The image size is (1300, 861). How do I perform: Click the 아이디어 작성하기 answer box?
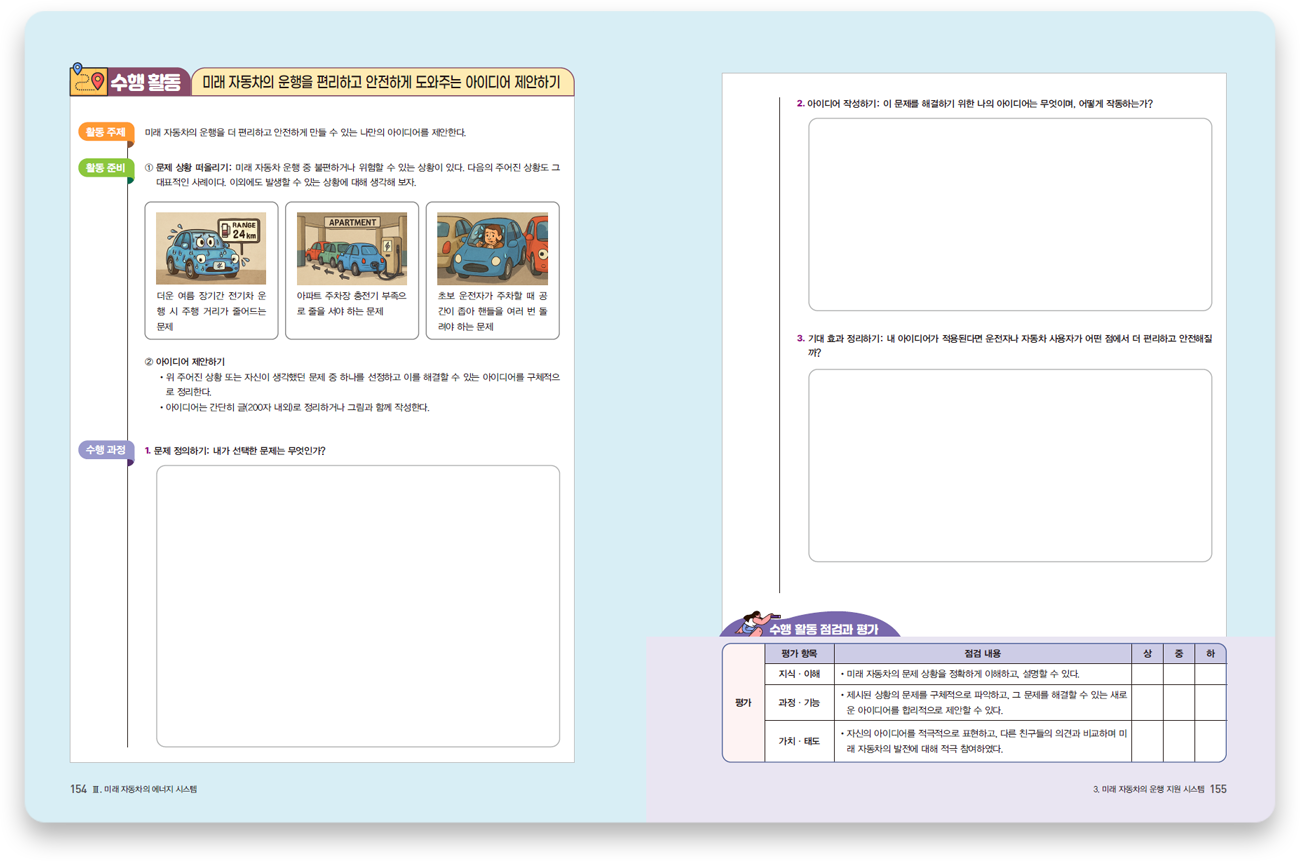point(1009,214)
